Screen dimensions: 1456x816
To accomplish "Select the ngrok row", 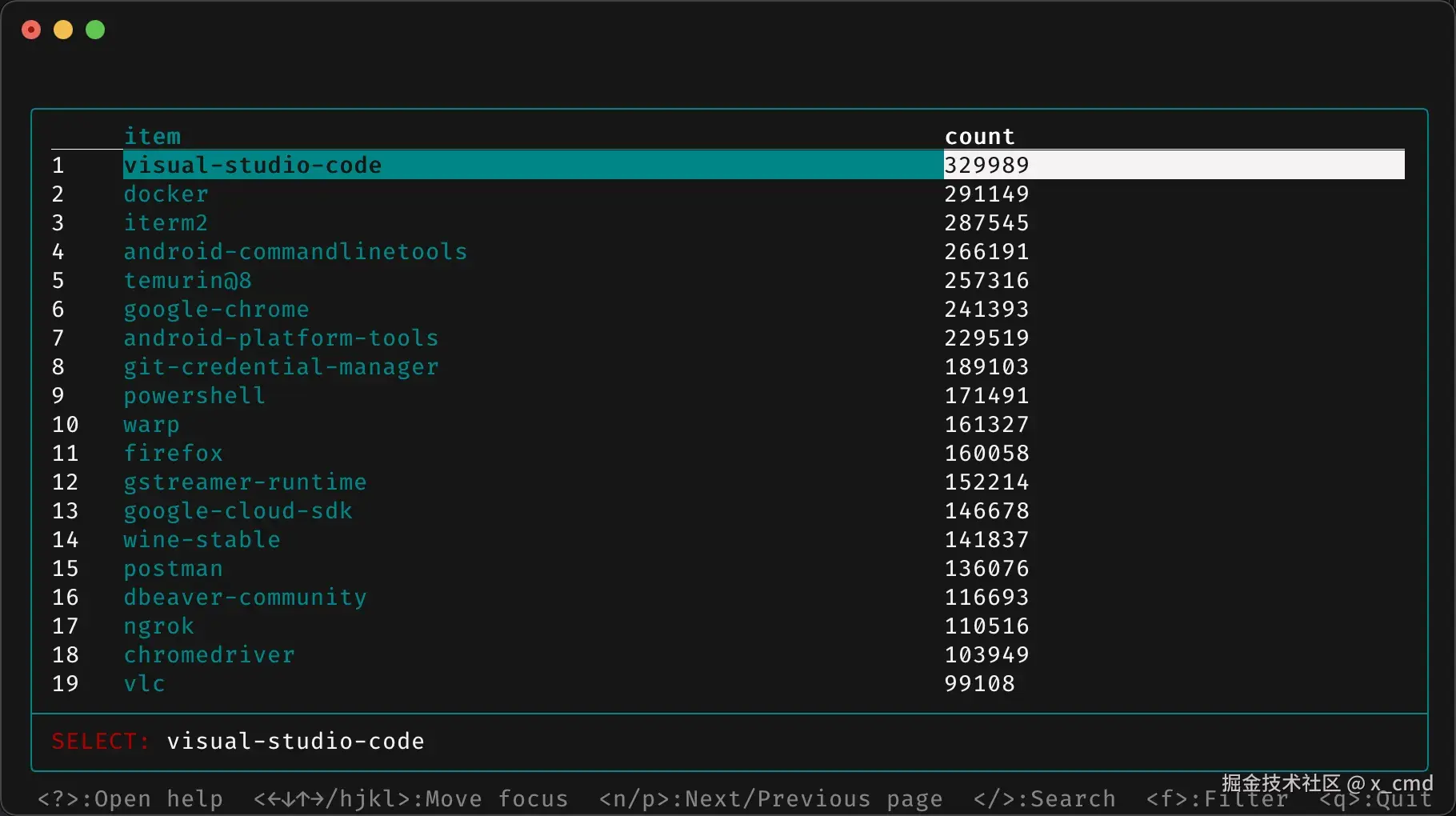I will point(158,626).
